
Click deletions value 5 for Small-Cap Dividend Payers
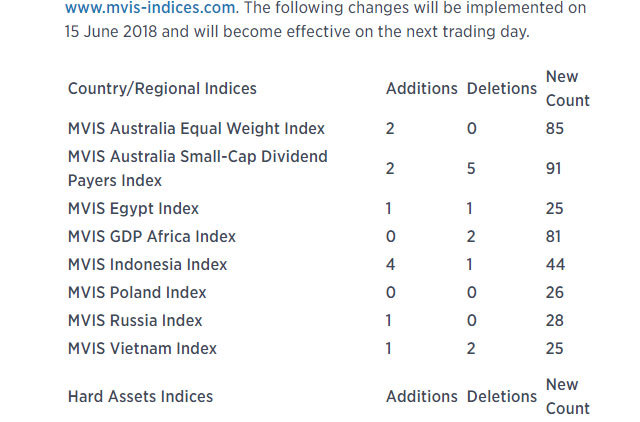coord(471,169)
